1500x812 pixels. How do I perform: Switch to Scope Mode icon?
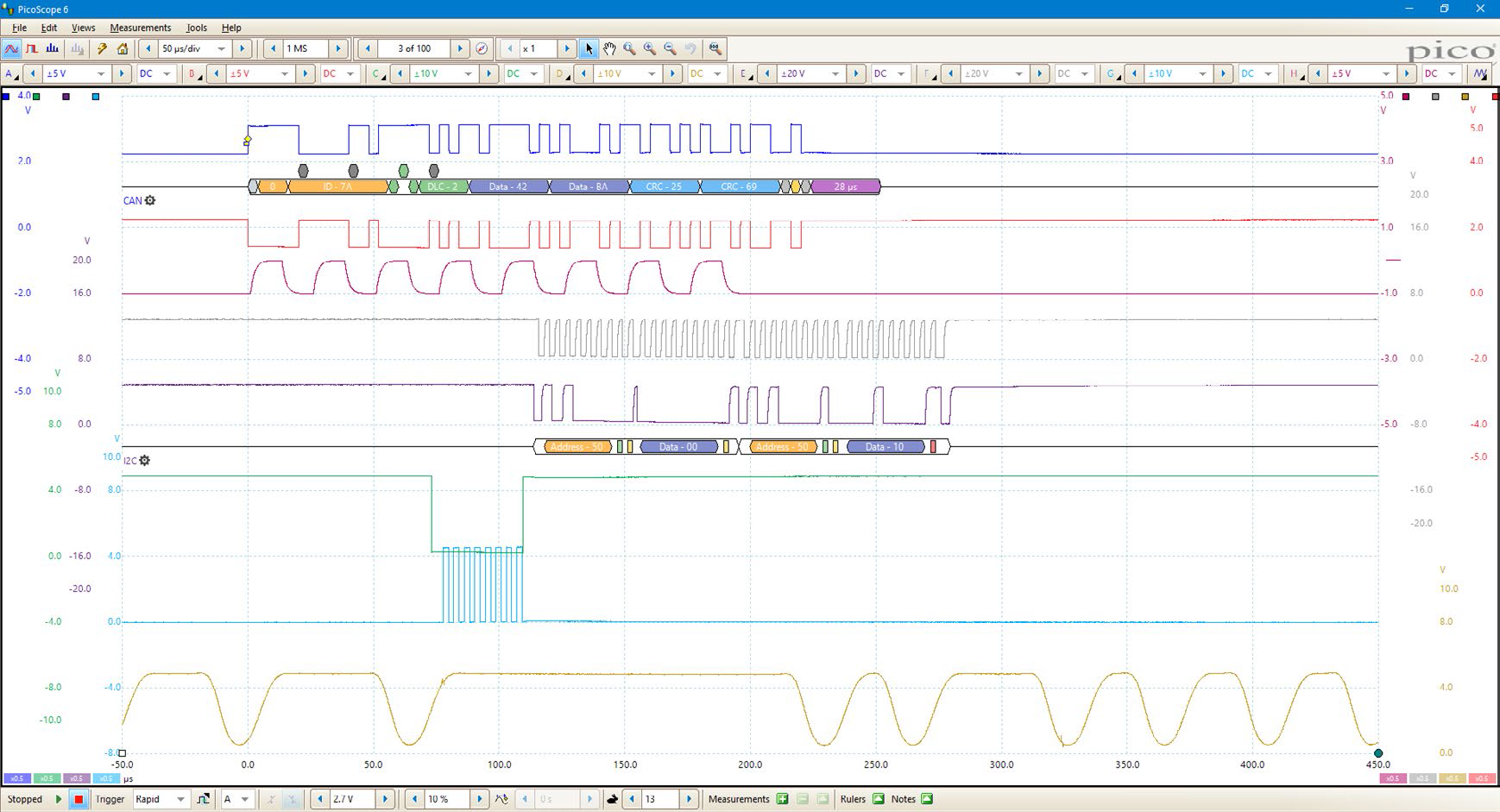click(x=12, y=49)
